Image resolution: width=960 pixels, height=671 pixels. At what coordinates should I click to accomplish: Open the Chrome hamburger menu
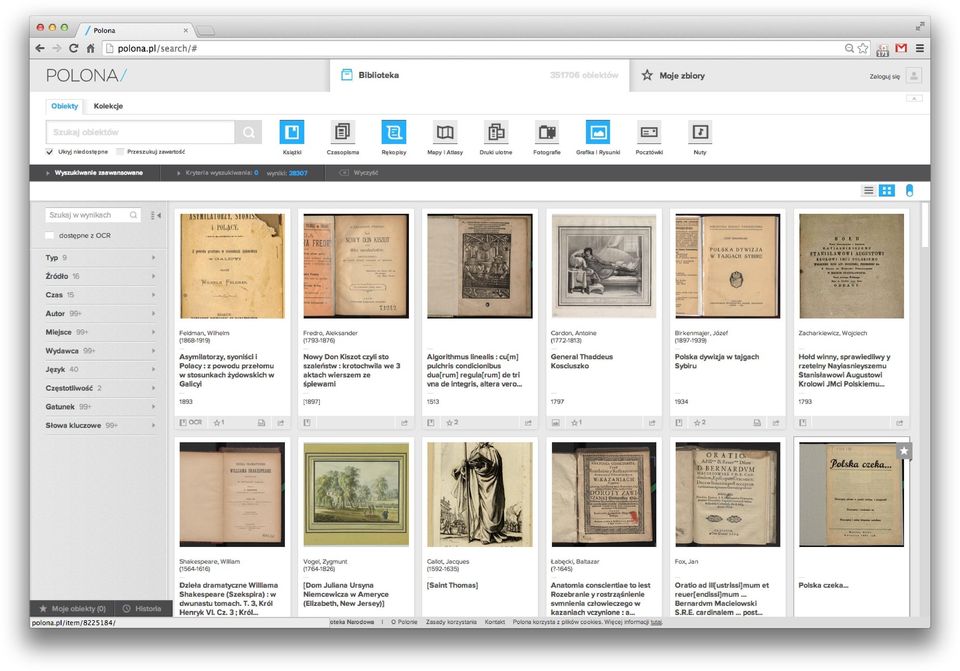(x=920, y=48)
